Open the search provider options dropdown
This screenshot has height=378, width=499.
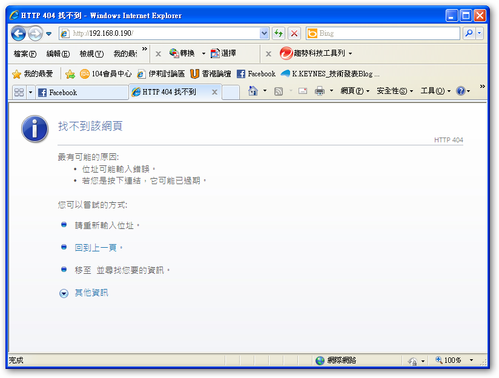tap(479, 33)
